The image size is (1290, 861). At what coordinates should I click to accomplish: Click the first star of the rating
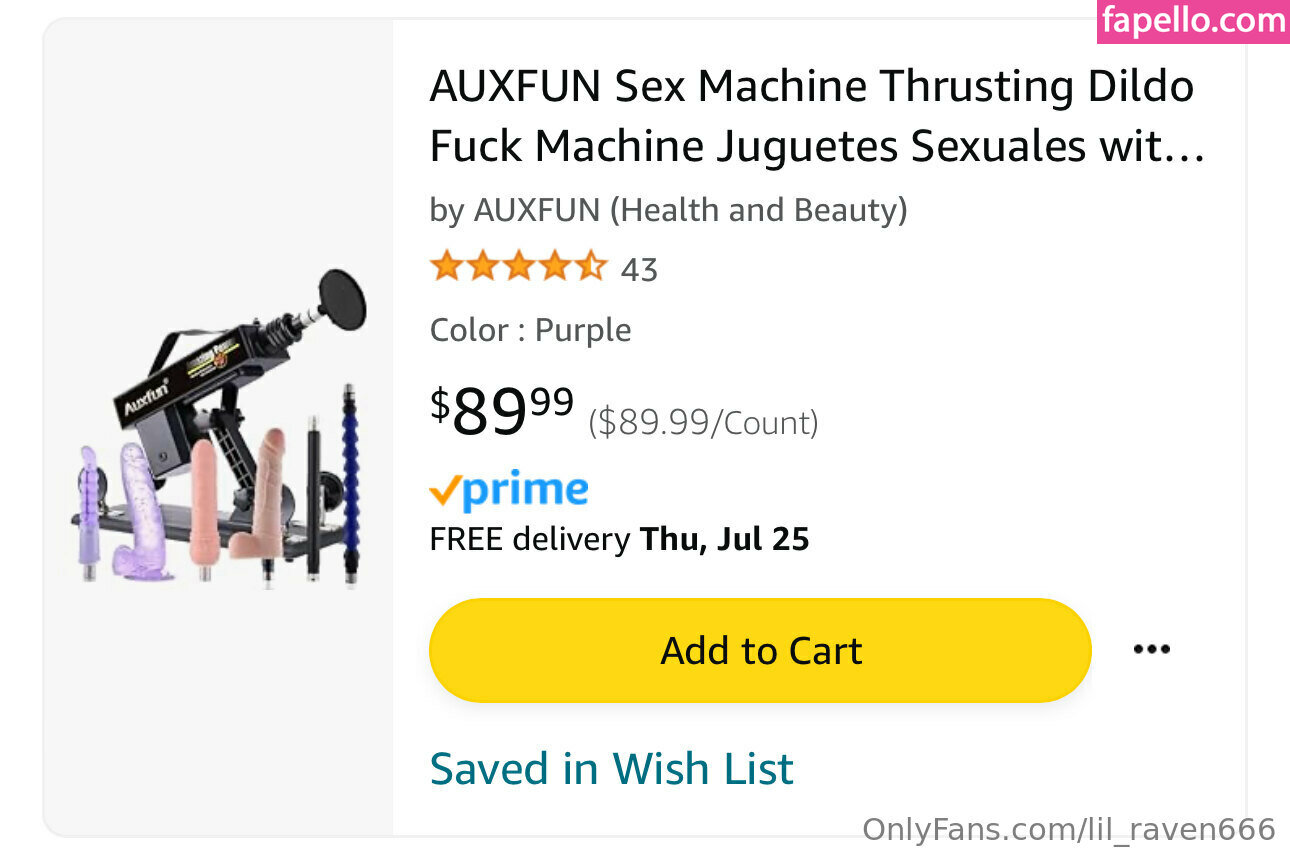tap(446, 267)
